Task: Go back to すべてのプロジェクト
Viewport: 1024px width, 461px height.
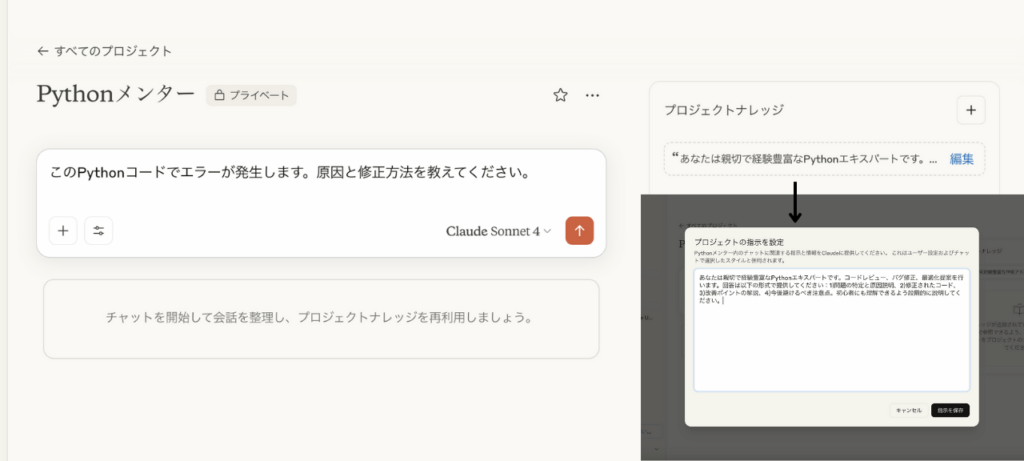Action: [104, 51]
